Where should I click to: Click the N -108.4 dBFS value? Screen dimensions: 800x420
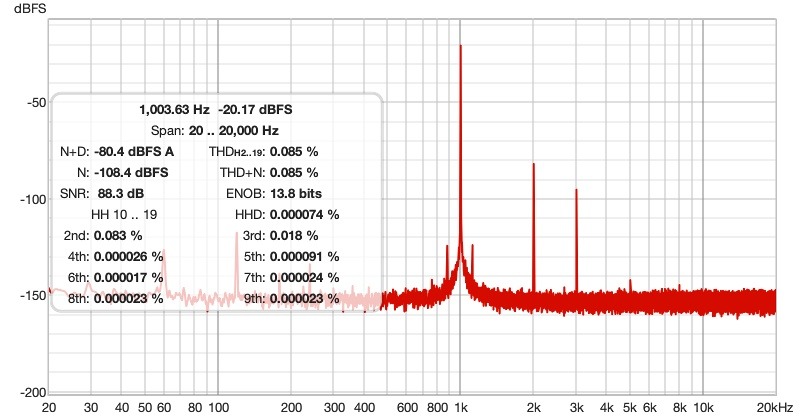(x=131, y=172)
